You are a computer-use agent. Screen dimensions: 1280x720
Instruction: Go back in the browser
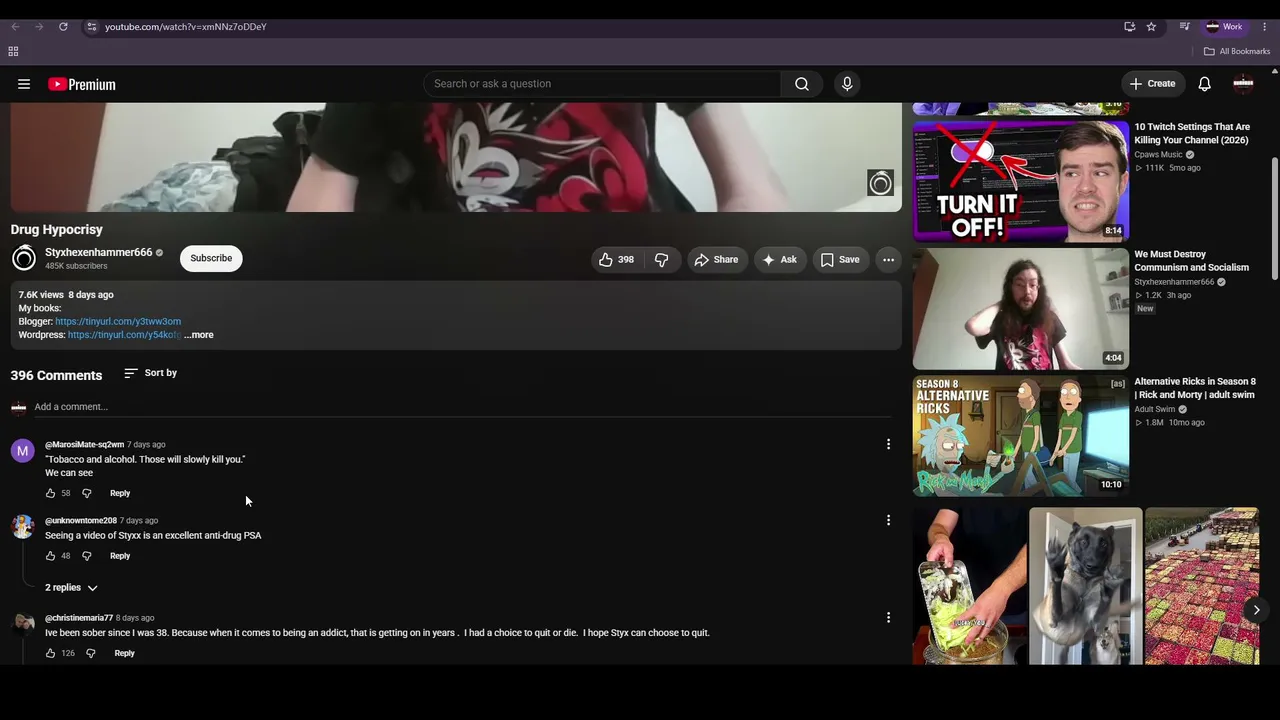point(15,27)
